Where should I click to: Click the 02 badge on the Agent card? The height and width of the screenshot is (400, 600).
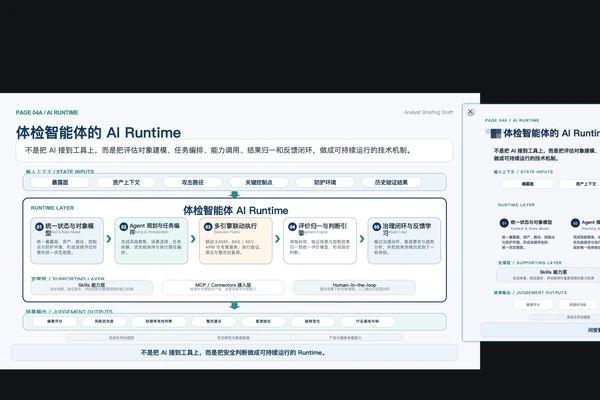124,227
